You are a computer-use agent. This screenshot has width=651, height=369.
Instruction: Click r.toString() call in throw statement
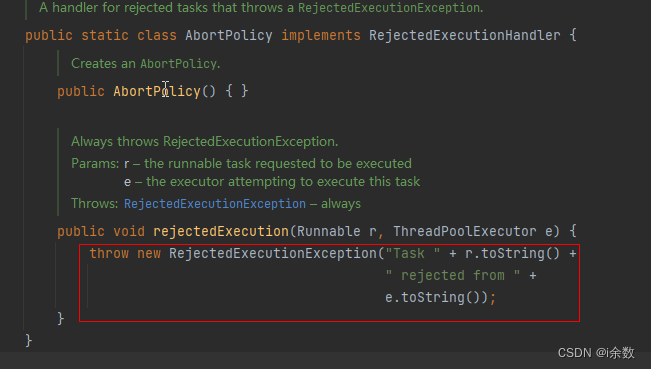point(512,253)
